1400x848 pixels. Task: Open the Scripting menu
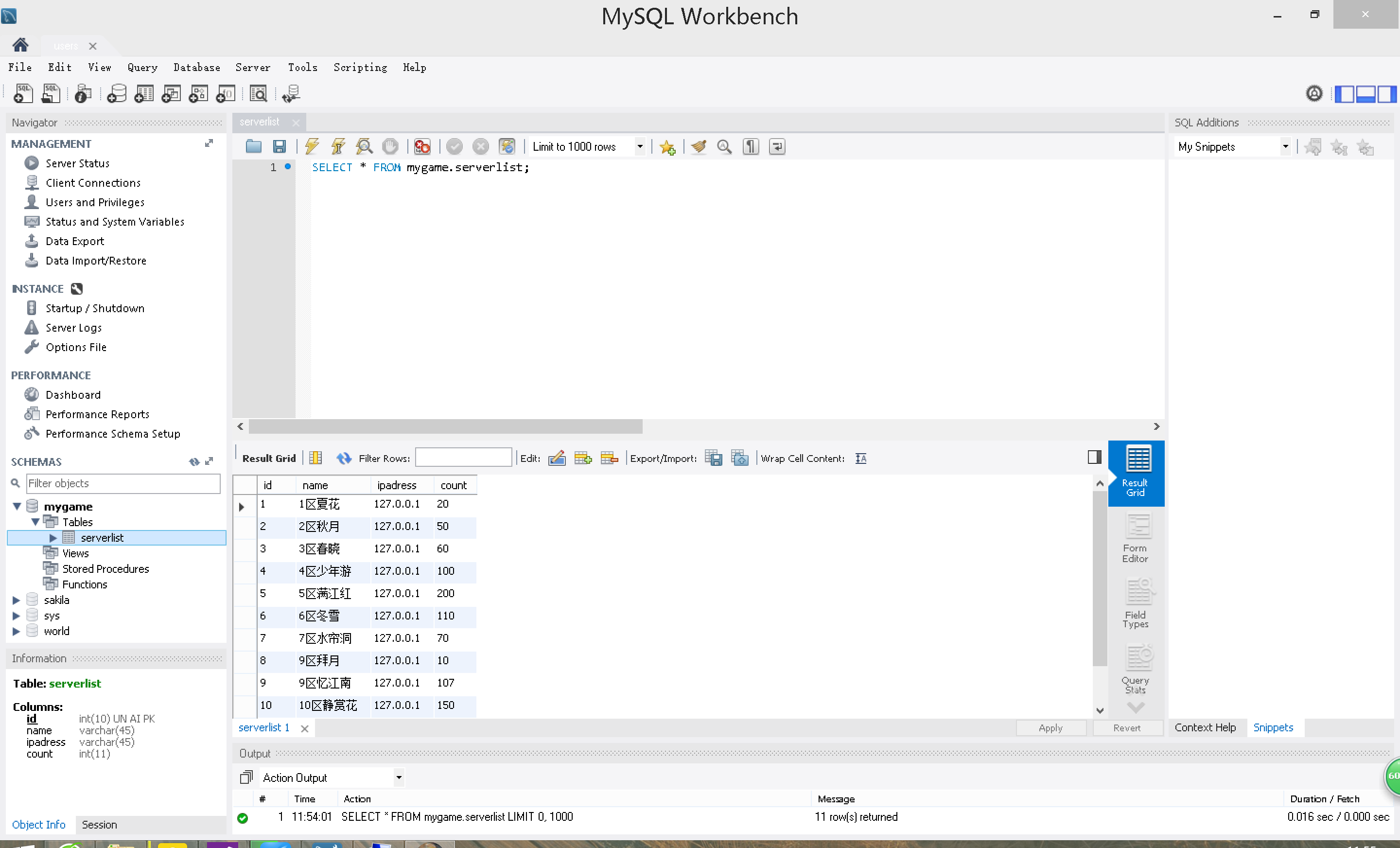[x=360, y=68]
